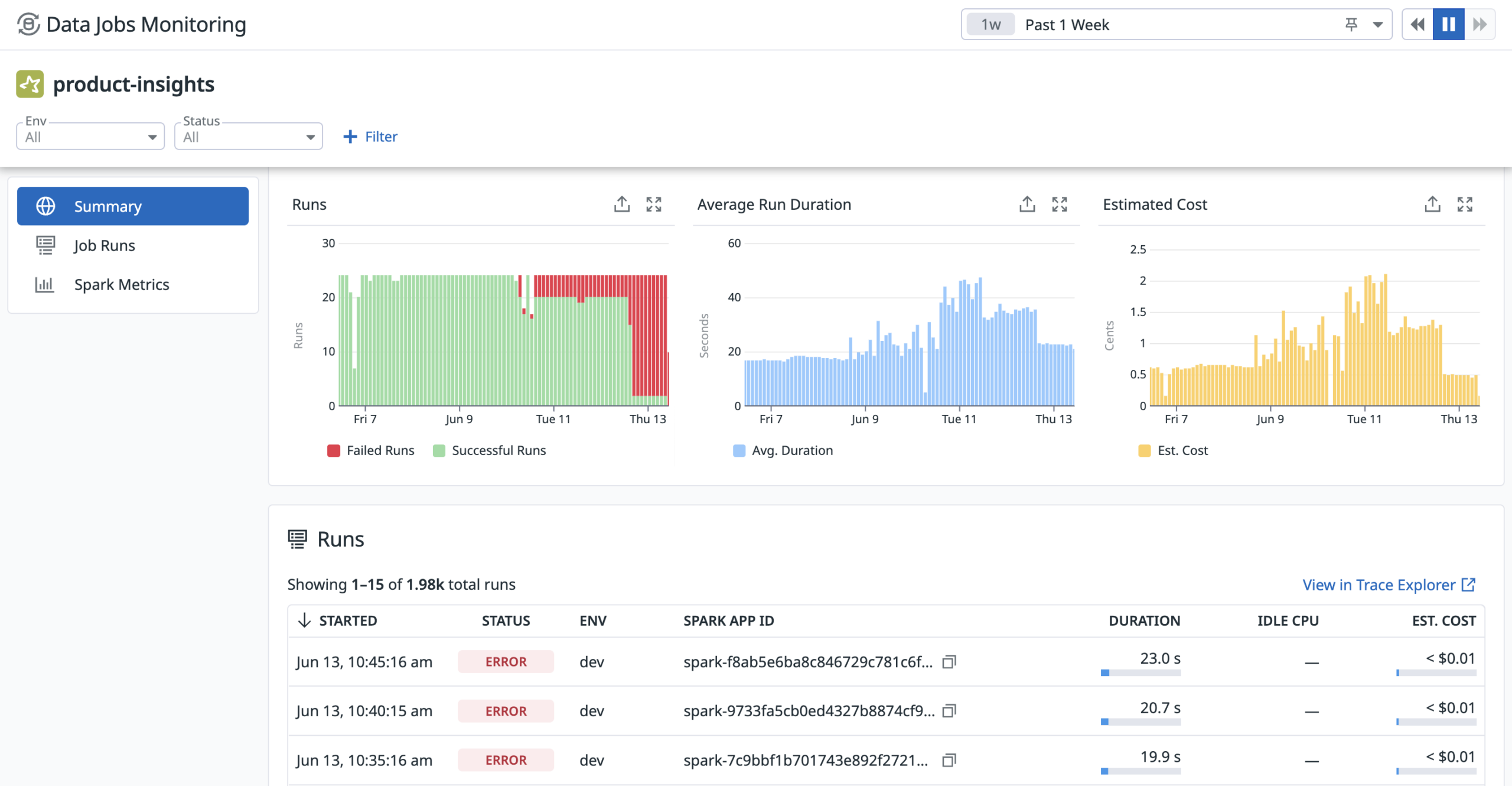Toggle Successful Runs legend series
Image resolution: width=1512 pixels, height=786 pixels.
click(x=489, y=450)
